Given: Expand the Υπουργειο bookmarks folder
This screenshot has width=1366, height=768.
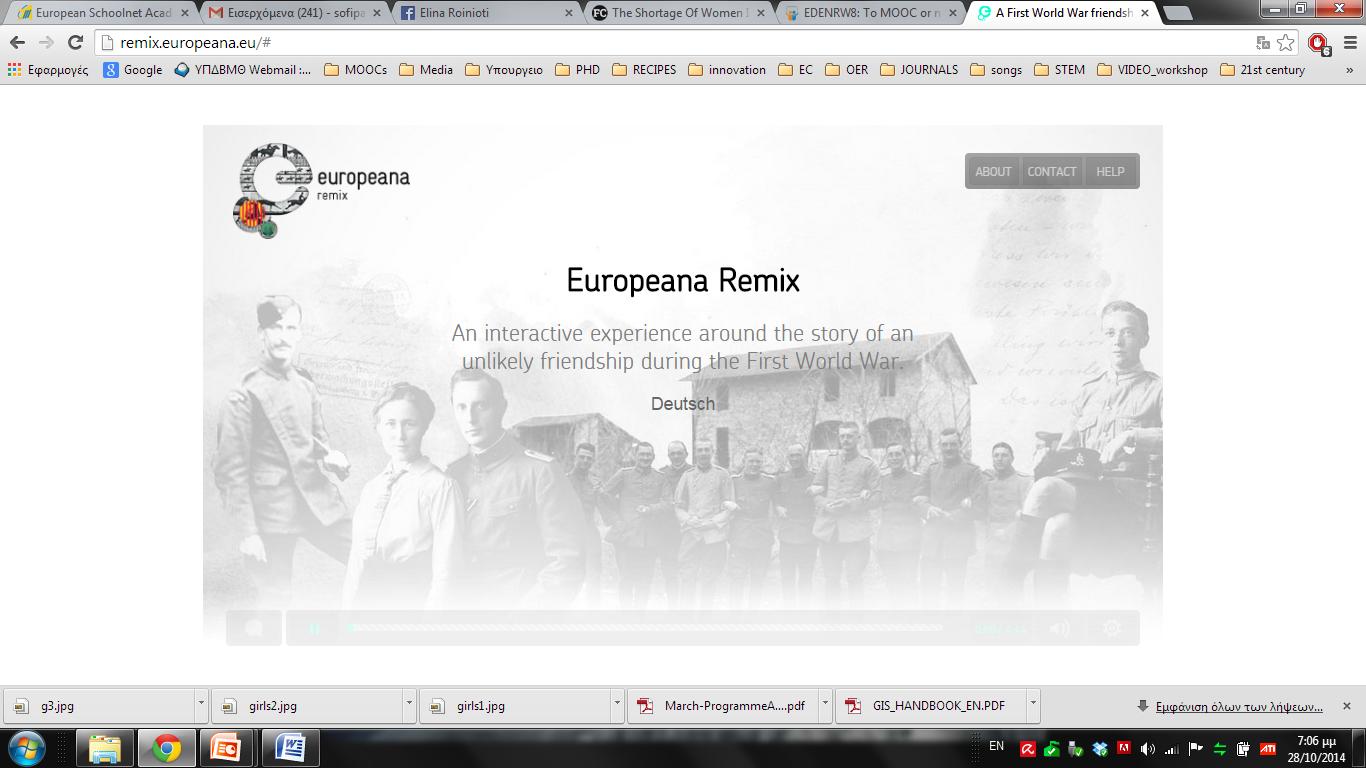Looking at the screenshot, I should point(504,70).
